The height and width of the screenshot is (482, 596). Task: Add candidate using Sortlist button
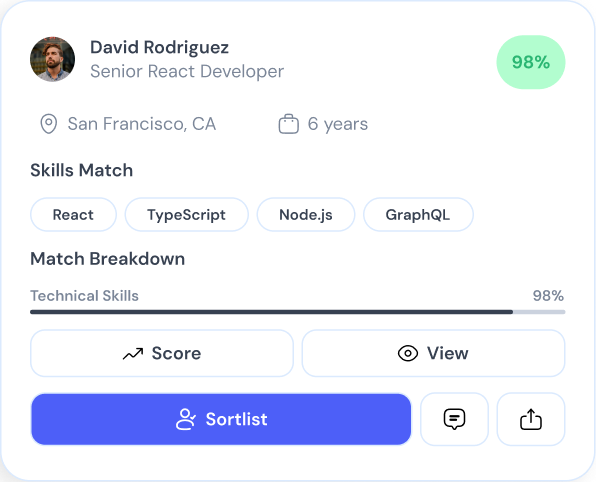click(x=221, y=419)
